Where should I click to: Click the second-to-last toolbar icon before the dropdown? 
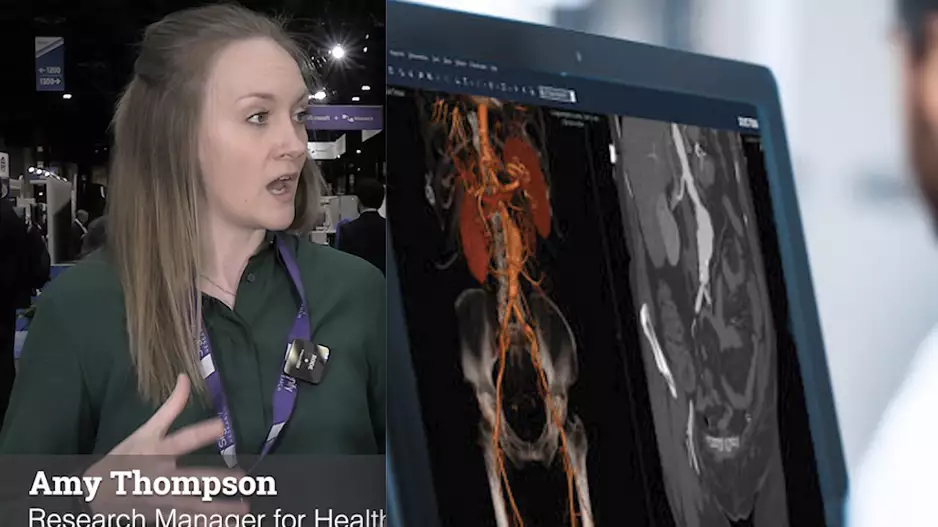(521, 90)
